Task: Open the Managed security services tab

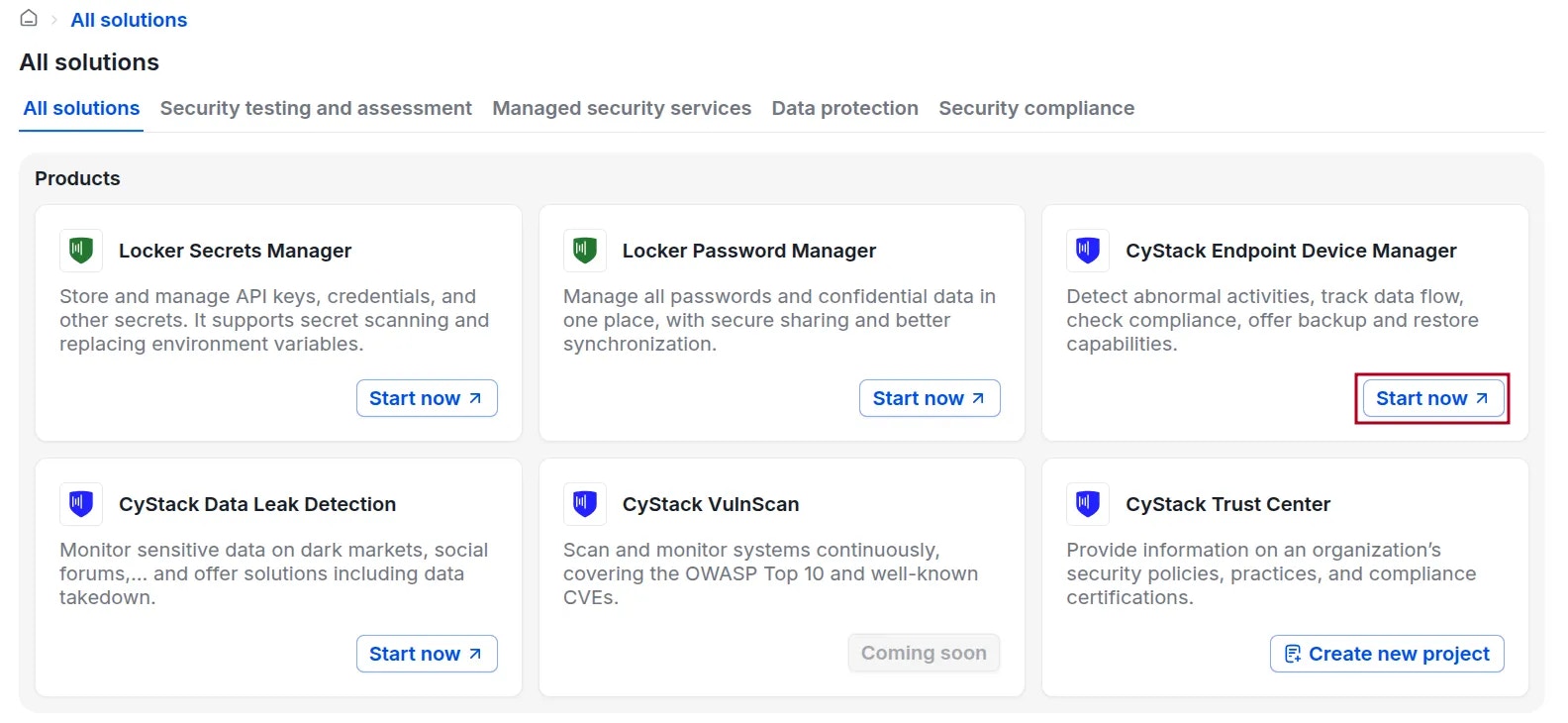Action: [x=622, y=108]
